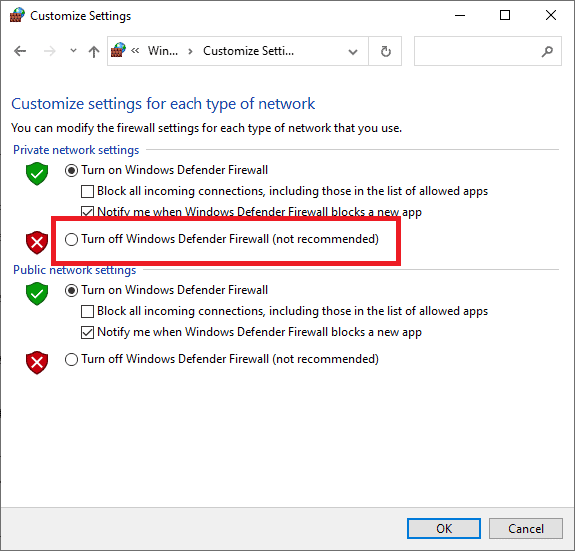Open the Win... breadcrumb segment
Screen dimensions: 575x551
coord(163,51)
